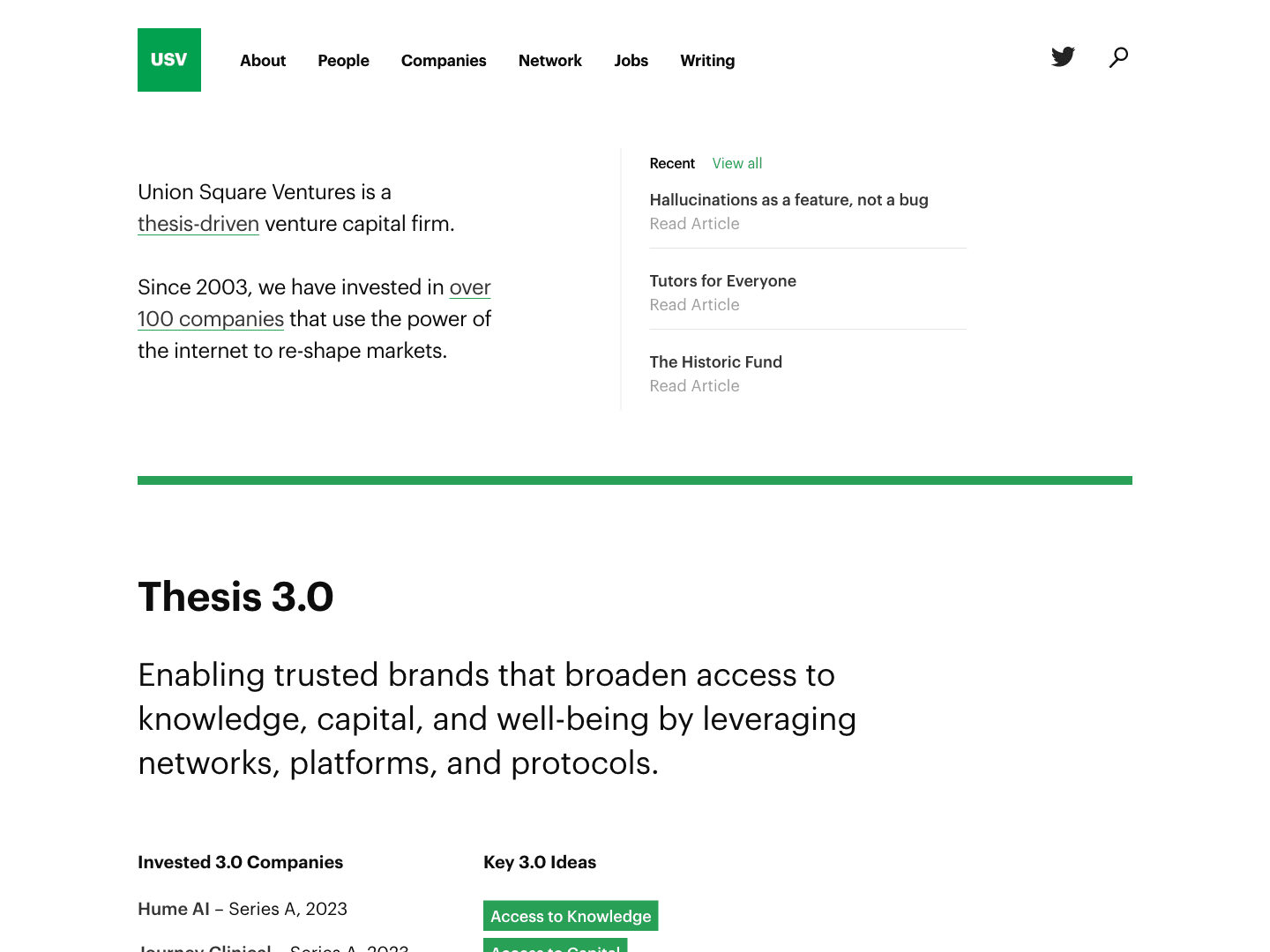1270x952 pixels.
Task: Open the About menu item
Action: (x=263, y=61)
